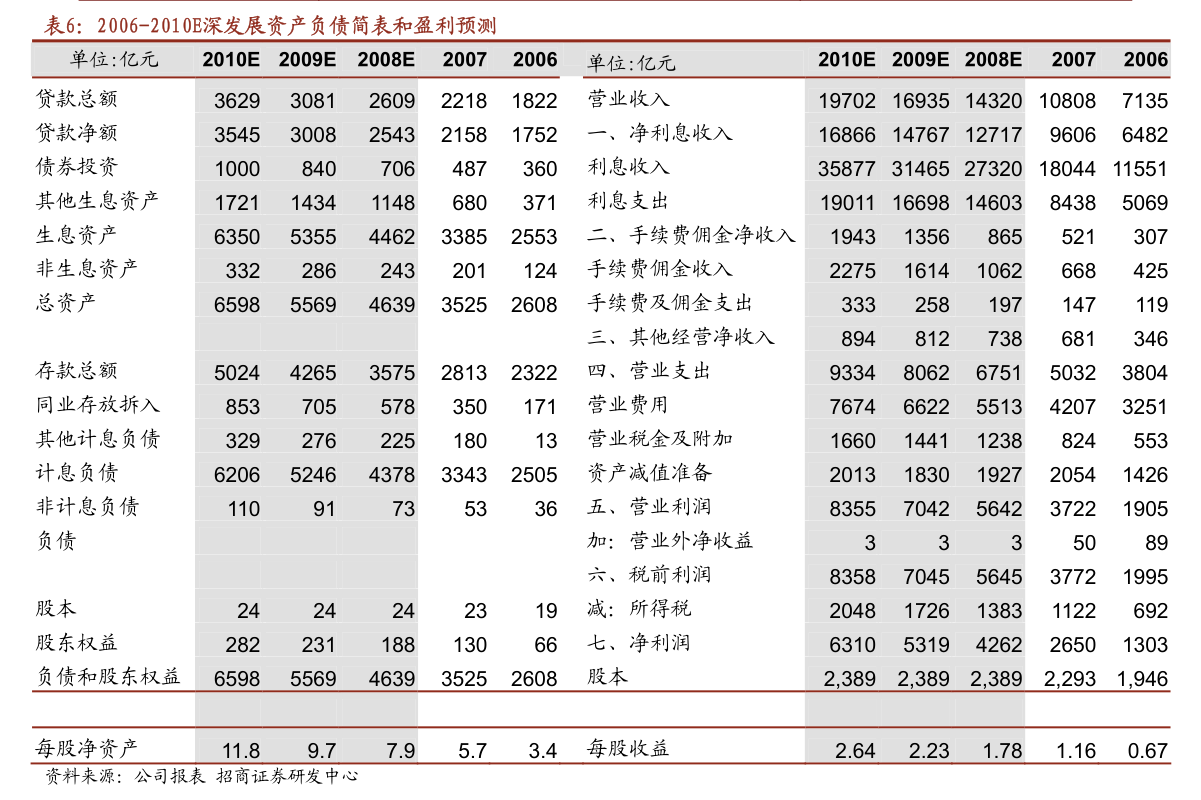Click the red table title mentioning 2006-2010E
1201x800 pixels.
pyautogui.click(x=270, y=24)
